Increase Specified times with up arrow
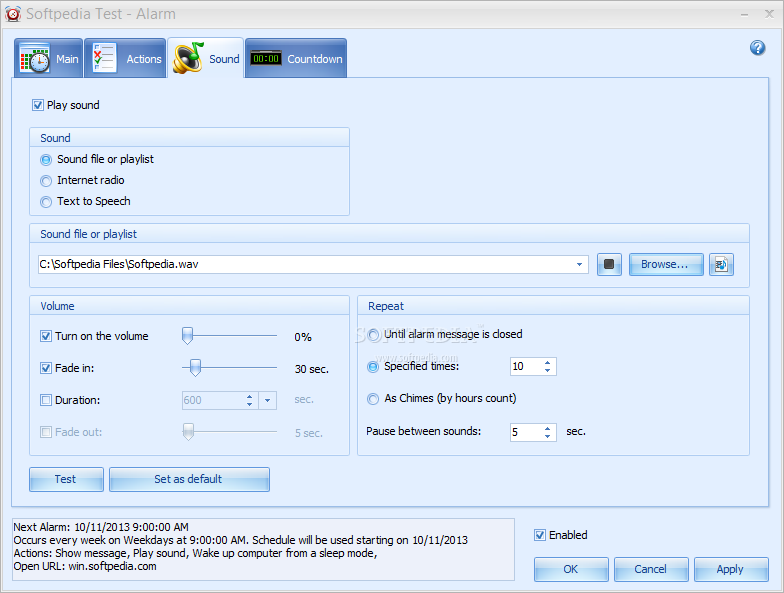 click(x=548, y=362)
